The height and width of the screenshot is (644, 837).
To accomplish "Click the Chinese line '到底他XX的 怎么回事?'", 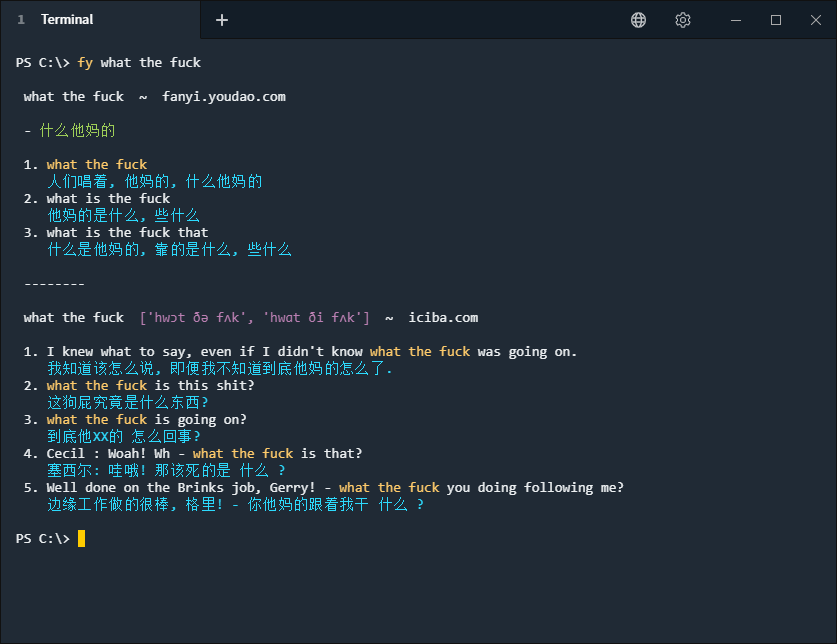I will (124, 437).
